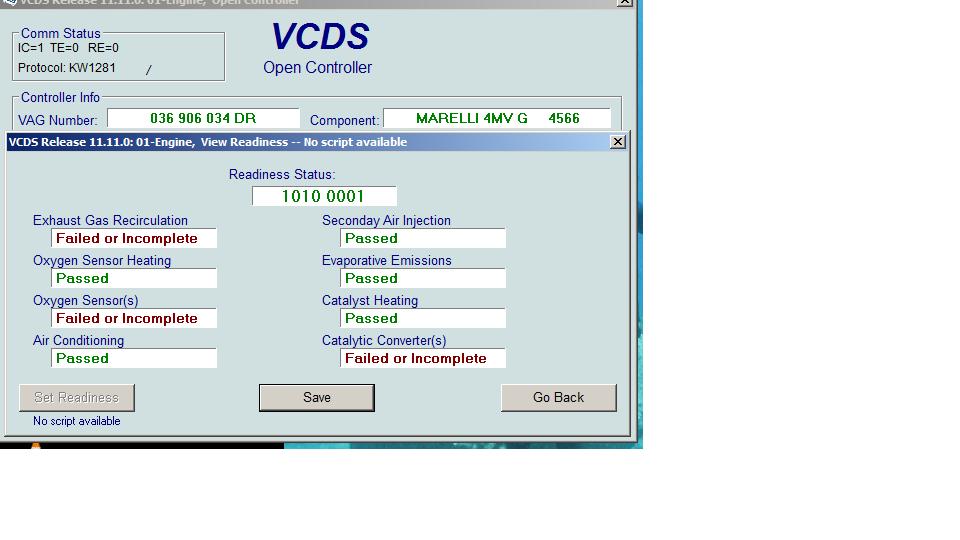Click the Catalyst Heating Passed field

(422, 318)
